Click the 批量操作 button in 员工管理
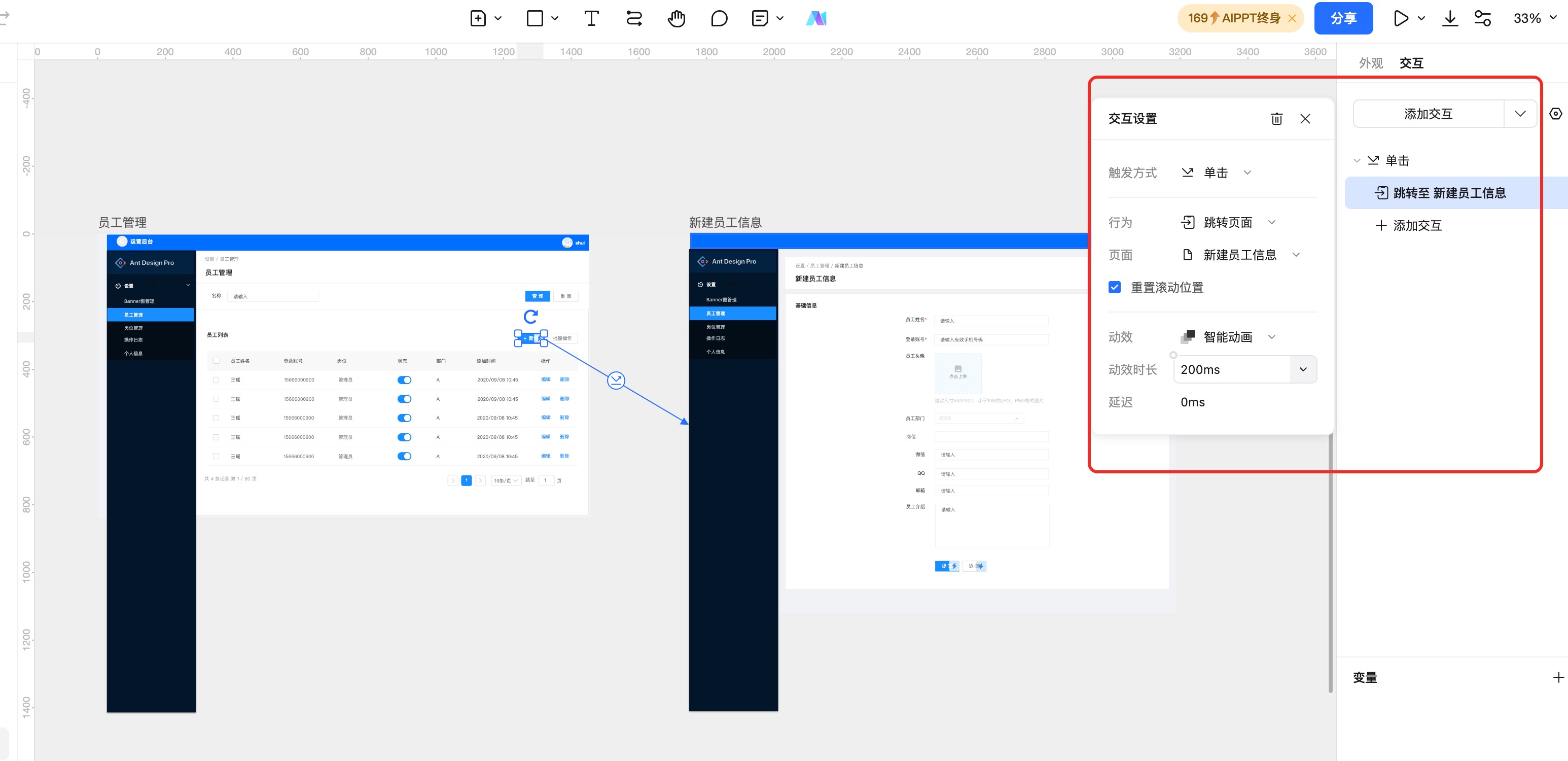 click(563, 338)
